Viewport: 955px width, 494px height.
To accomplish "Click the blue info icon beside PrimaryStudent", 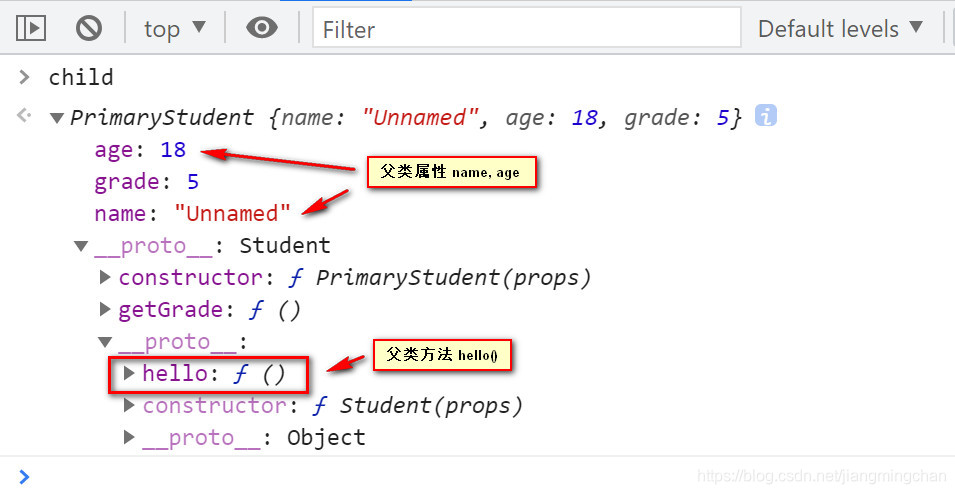I will [766, 115].
